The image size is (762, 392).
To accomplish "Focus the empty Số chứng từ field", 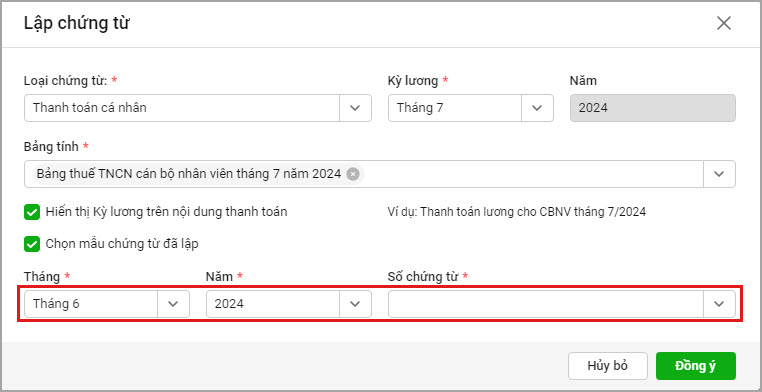I will click(x=546, y=304).
